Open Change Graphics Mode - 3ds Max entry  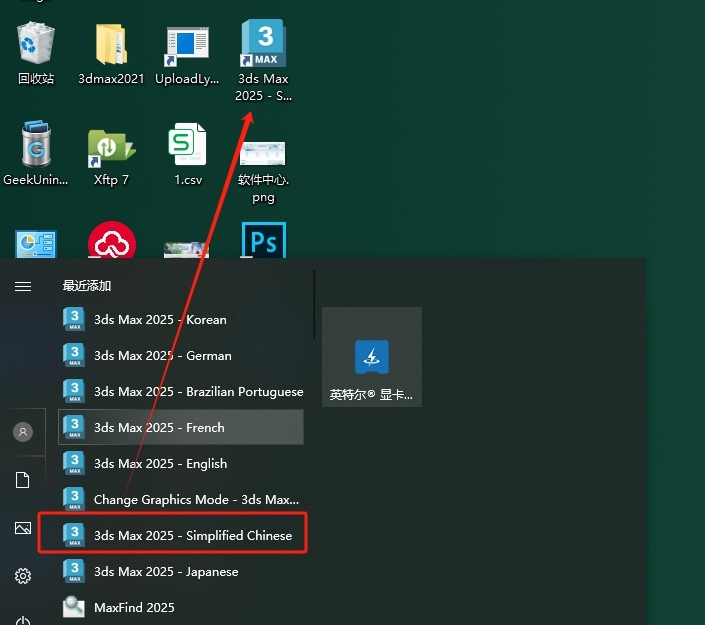[181, 499]
